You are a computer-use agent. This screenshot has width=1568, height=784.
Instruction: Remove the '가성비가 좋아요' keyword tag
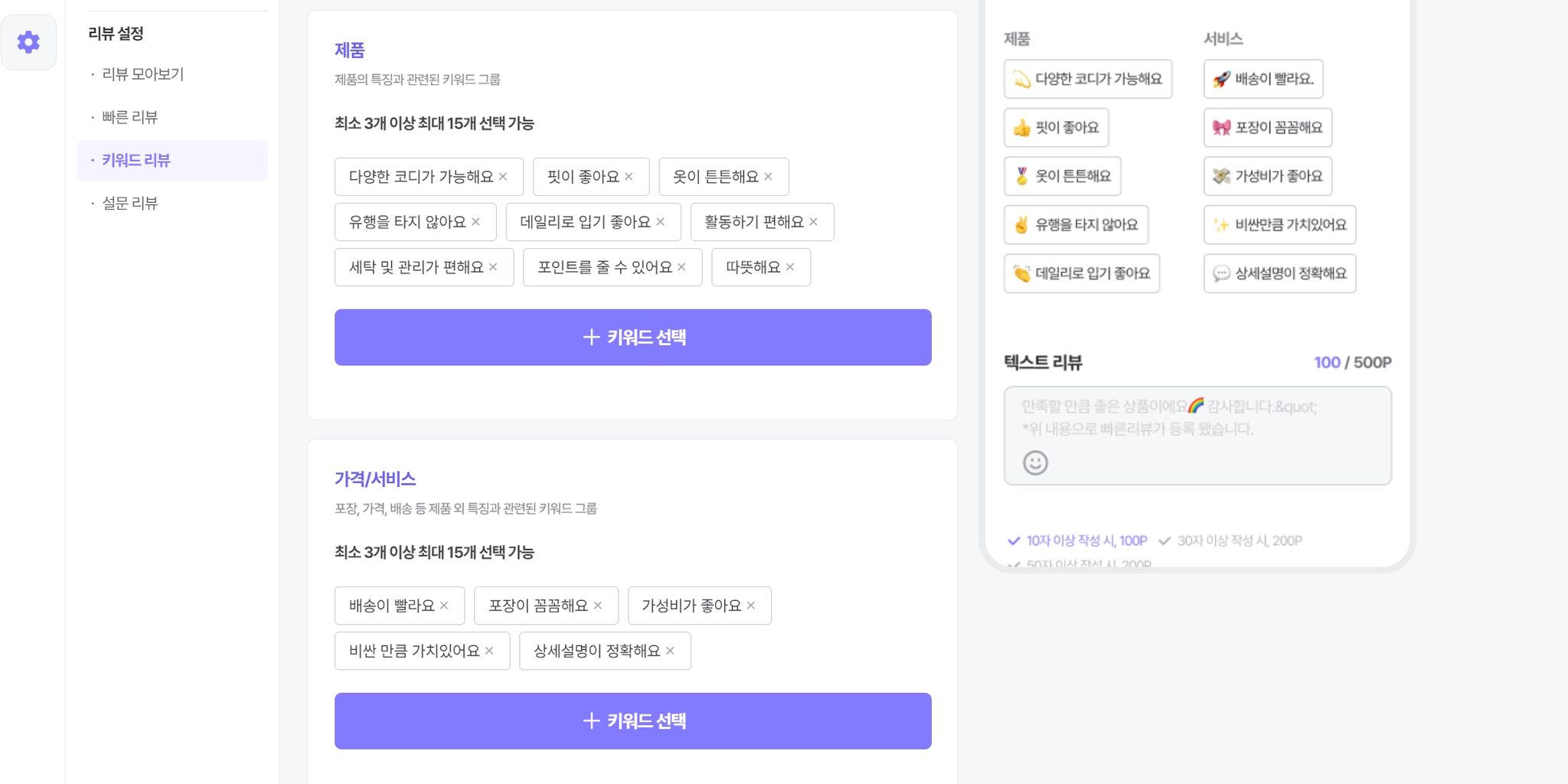point(751,606)
